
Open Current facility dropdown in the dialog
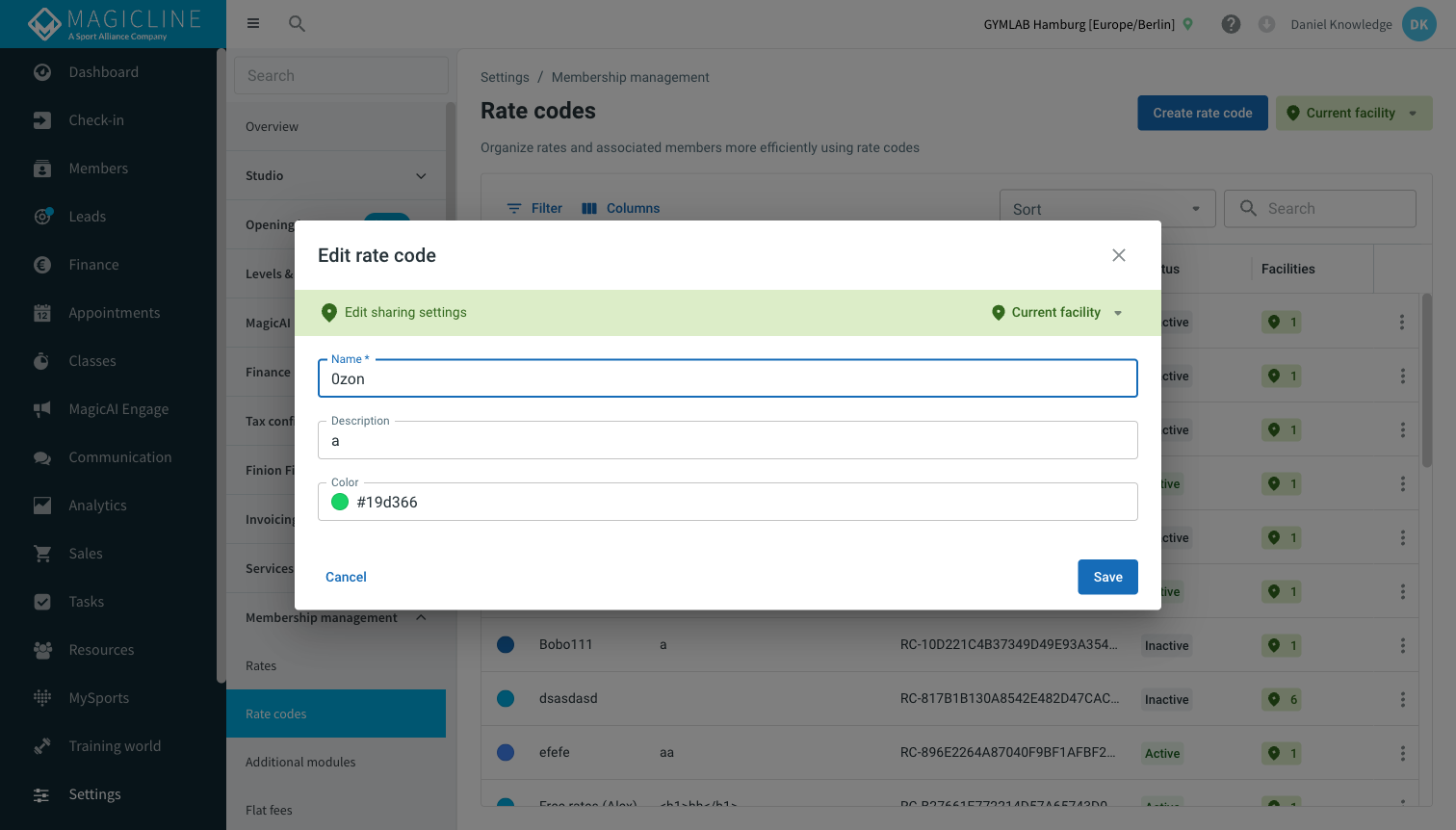(x=1057, y=312)
